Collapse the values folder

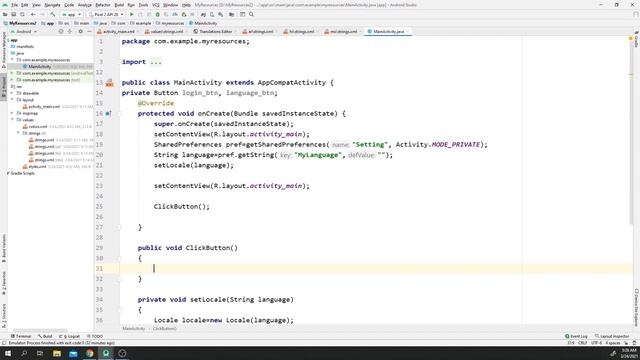tap(12, 120)
